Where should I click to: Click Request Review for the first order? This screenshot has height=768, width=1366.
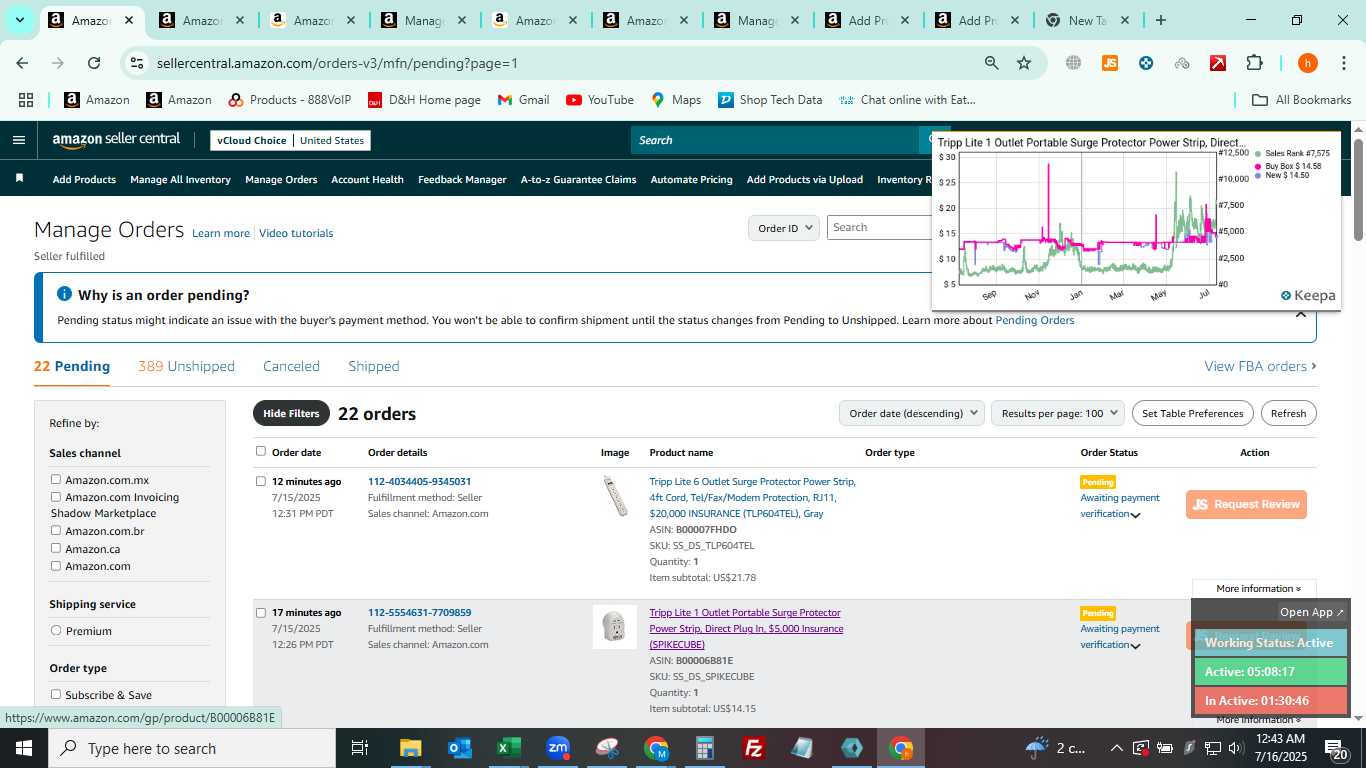1246,504
